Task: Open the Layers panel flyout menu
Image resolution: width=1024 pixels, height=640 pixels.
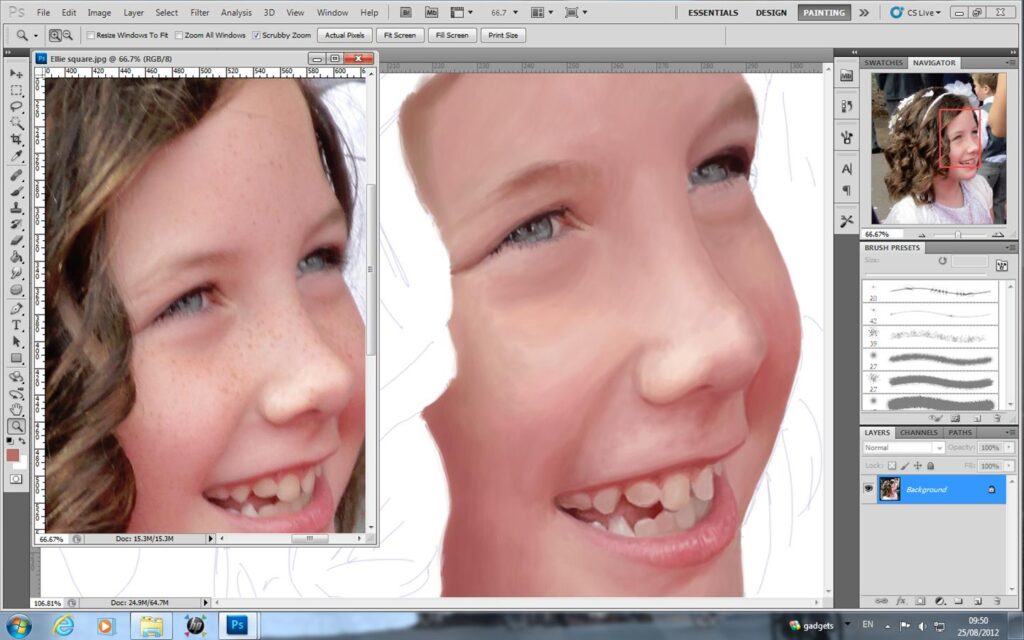Action: tap(1009, 432)
